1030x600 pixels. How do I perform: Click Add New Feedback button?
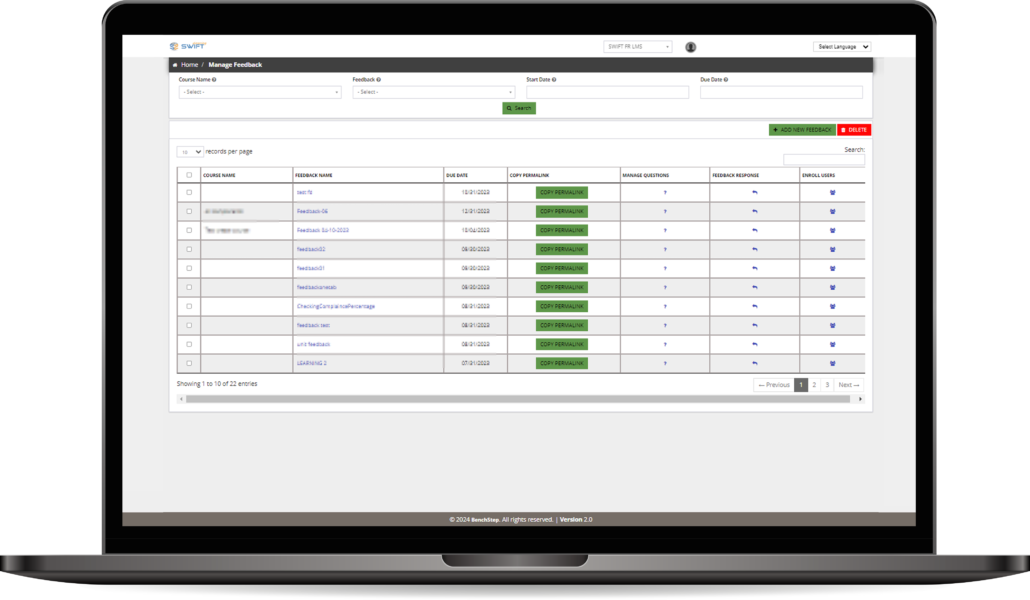(802, 130)
